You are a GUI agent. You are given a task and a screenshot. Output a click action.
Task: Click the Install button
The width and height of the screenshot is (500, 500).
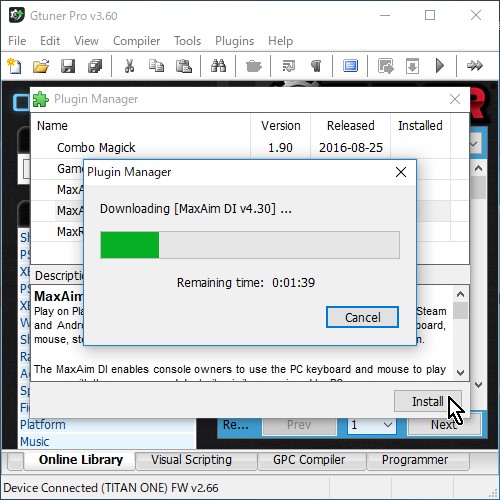pyautogui.click(x=428, y=401)
